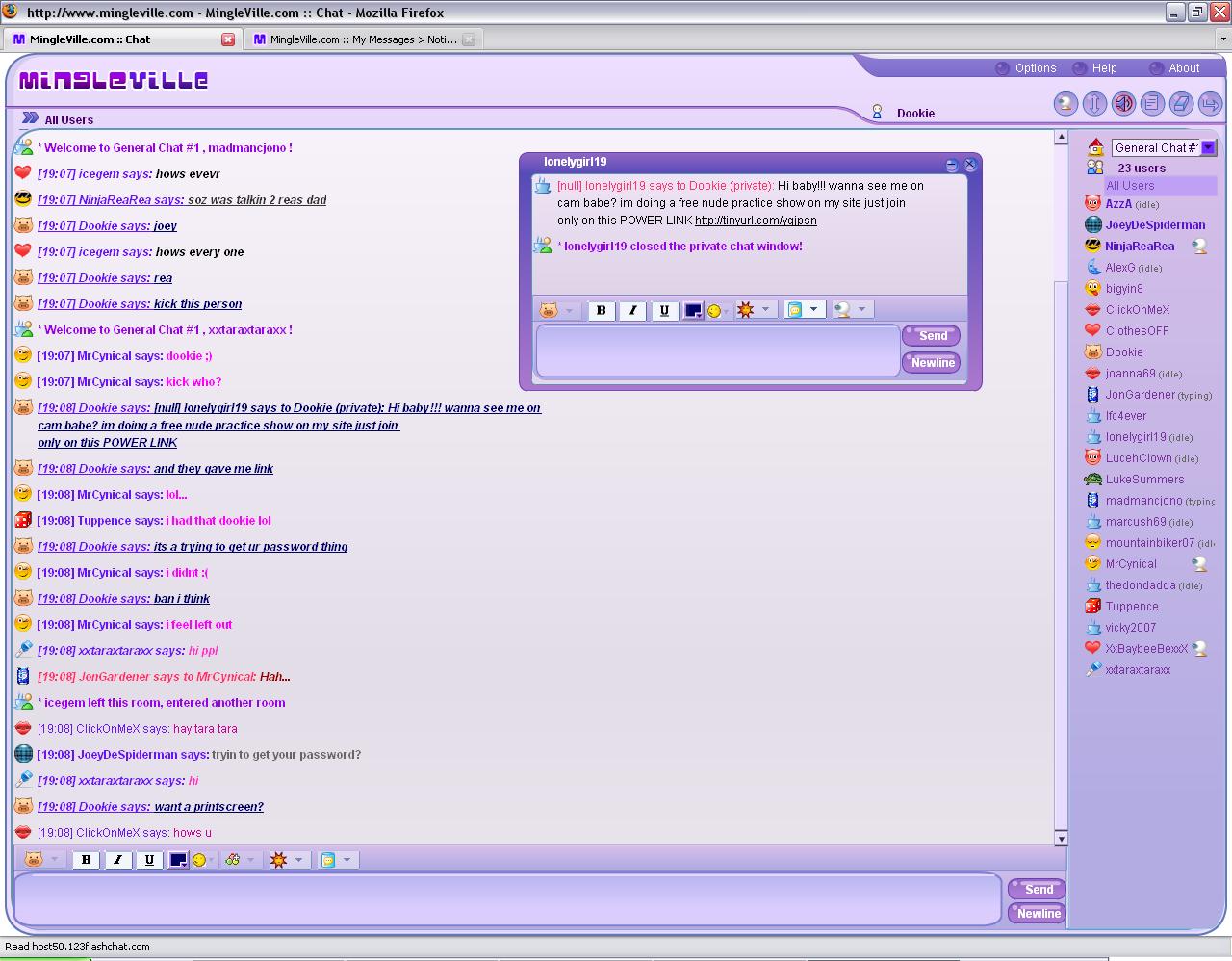This screenshot has width=1232, height=961.
Task: Open text color swatch in main chat toolbar
Action: [178, 860]
